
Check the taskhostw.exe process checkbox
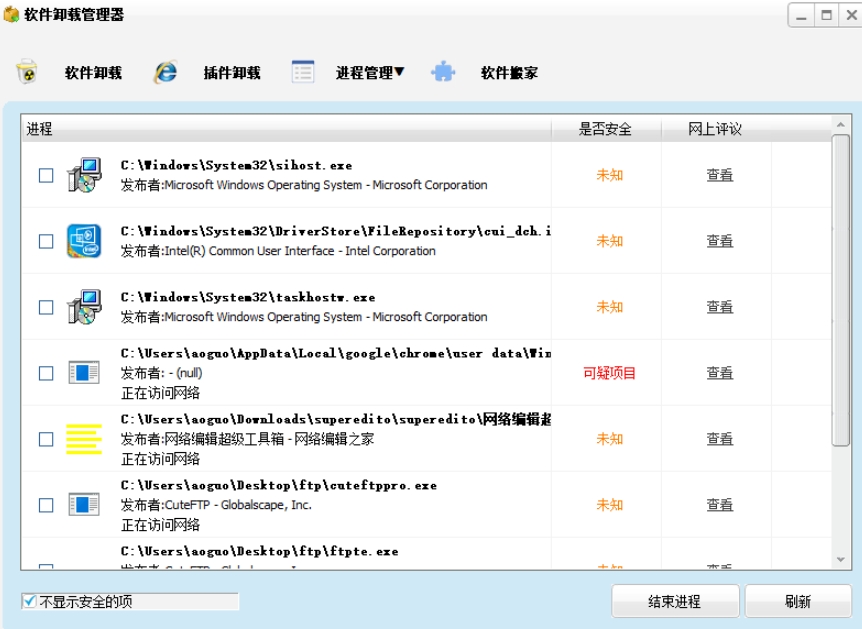[x=46, y=307]
